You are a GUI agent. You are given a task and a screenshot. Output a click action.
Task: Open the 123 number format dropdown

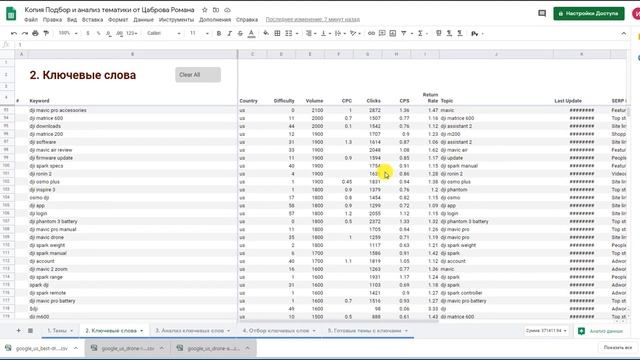[131, 33]
